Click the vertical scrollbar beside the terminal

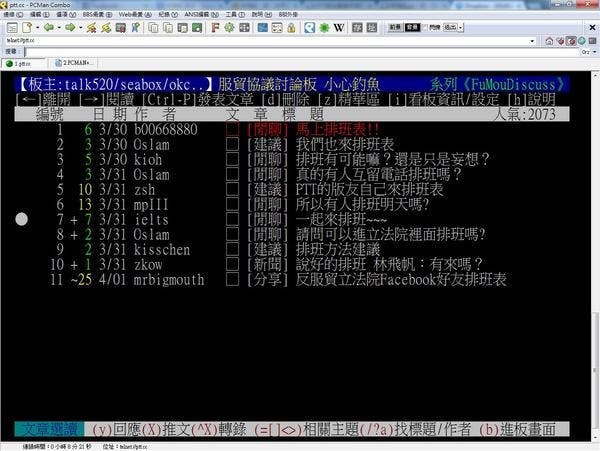(595, 256)
